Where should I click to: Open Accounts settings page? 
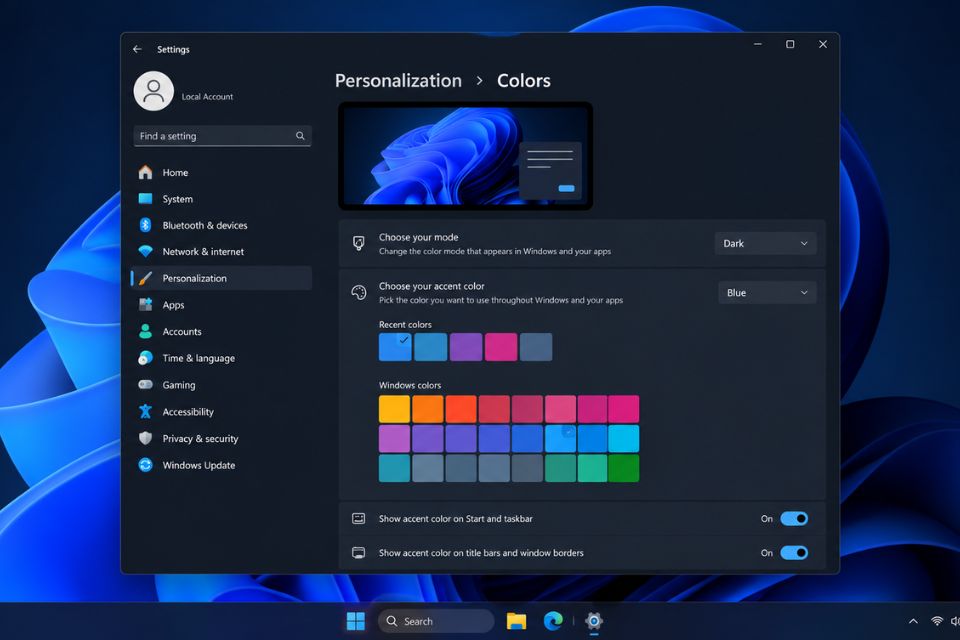[x=221, y=331]
